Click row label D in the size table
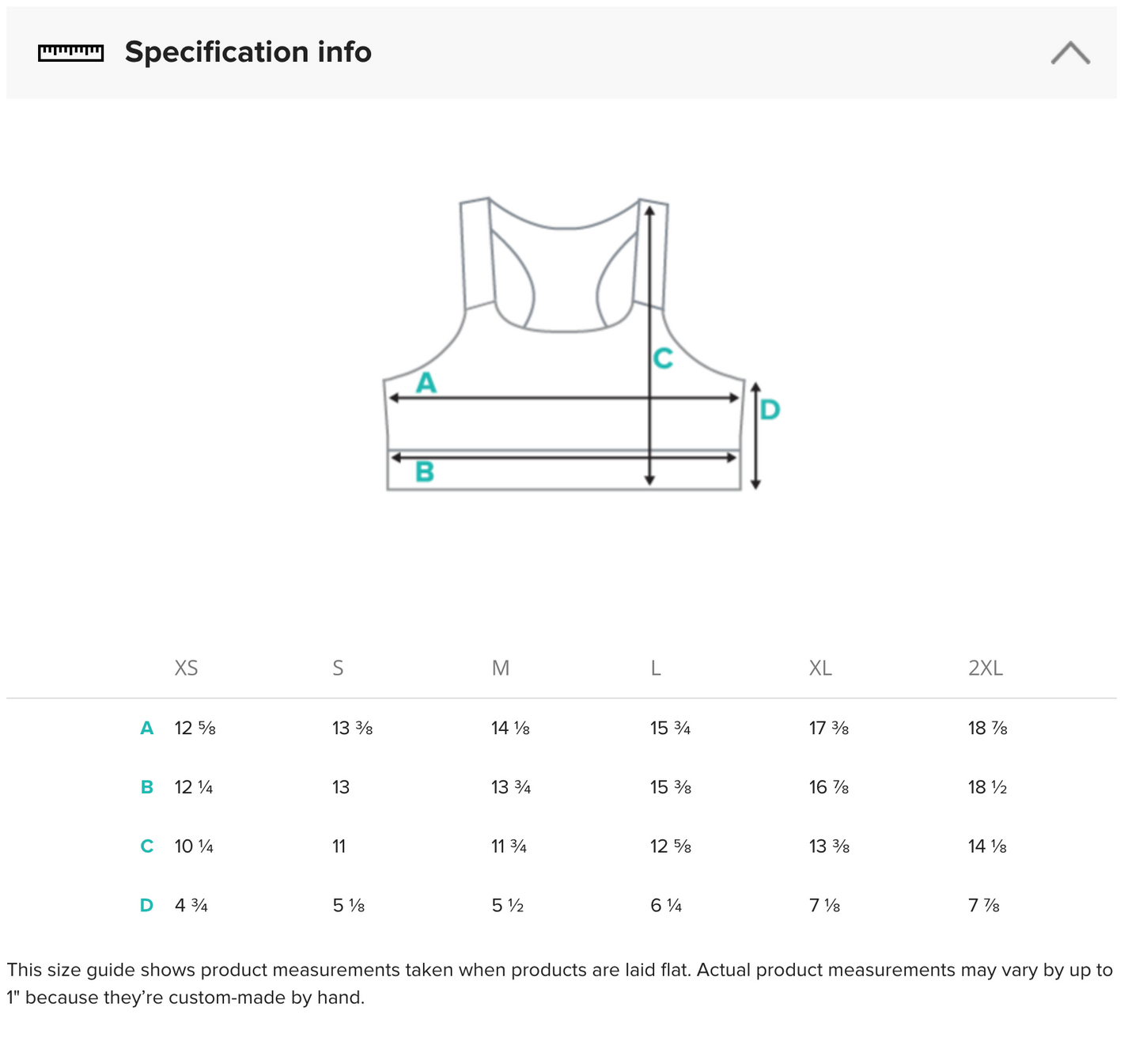This screenshot has width=1143, height=1064. tap(146, 905)
